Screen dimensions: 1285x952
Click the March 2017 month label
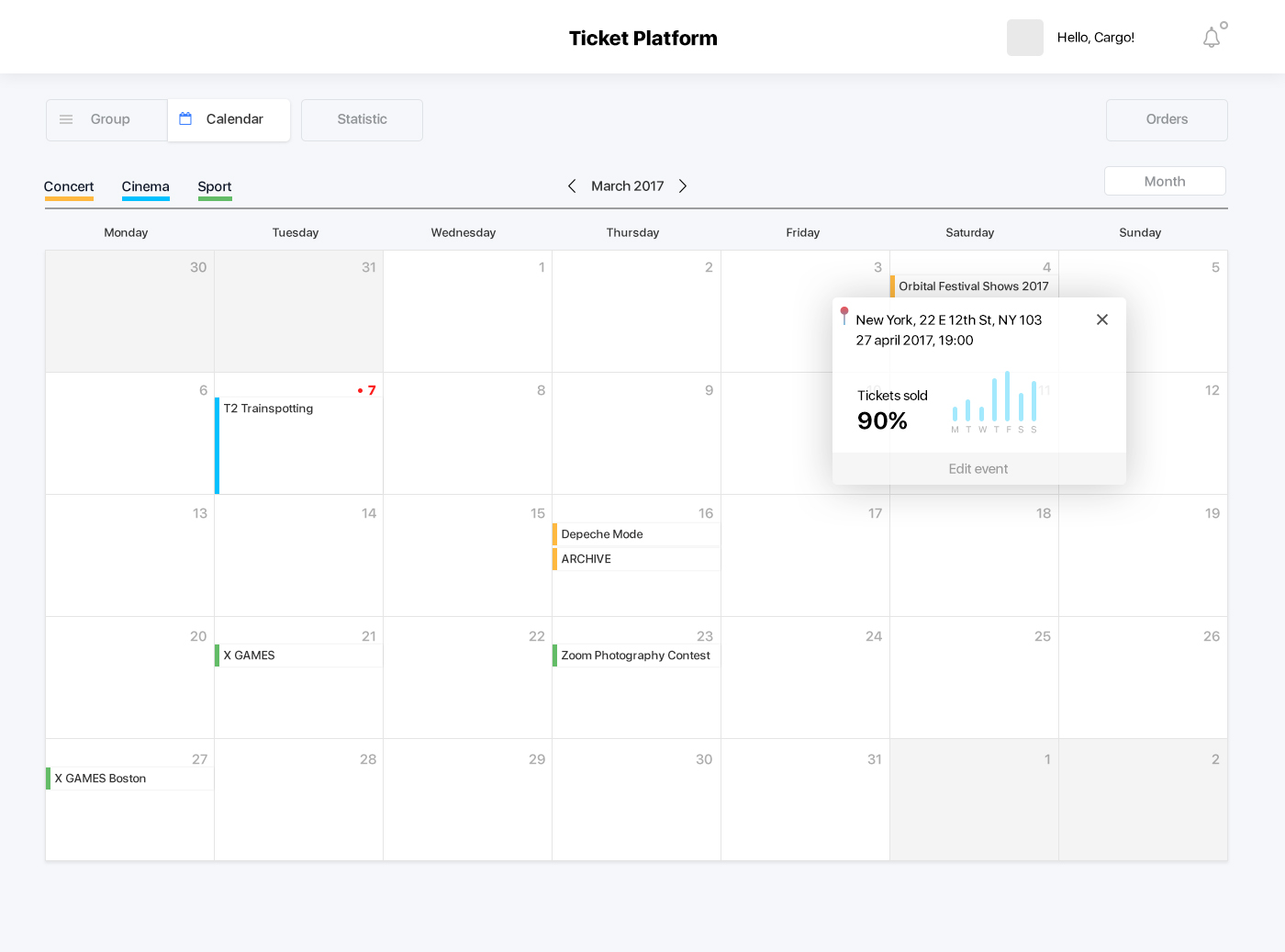pyautogui.click(x=628, y=186)
